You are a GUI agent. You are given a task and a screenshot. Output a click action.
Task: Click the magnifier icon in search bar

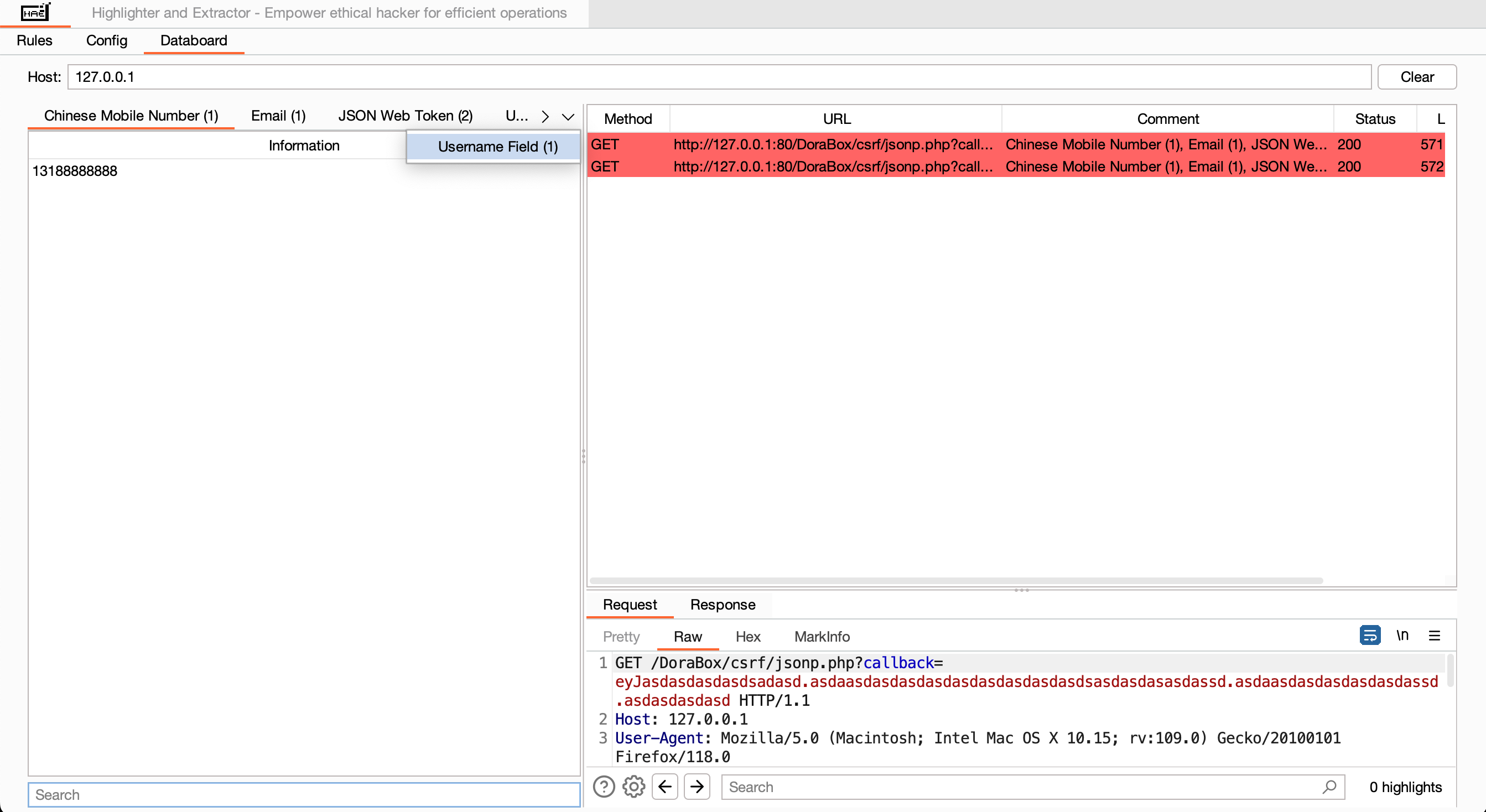(1329, 787)
